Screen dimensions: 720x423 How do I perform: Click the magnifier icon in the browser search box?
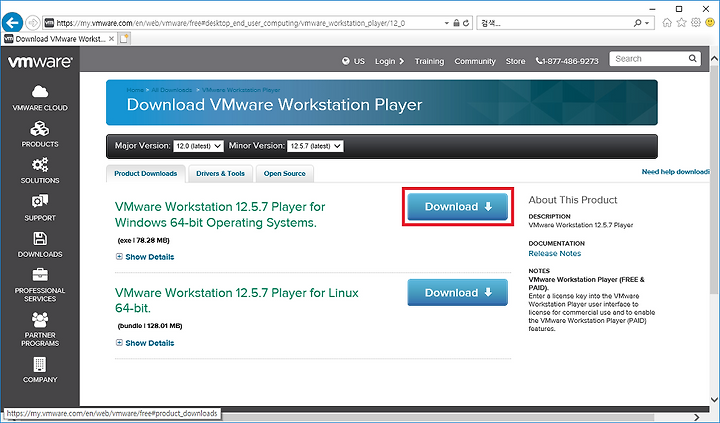click(637, 23)
